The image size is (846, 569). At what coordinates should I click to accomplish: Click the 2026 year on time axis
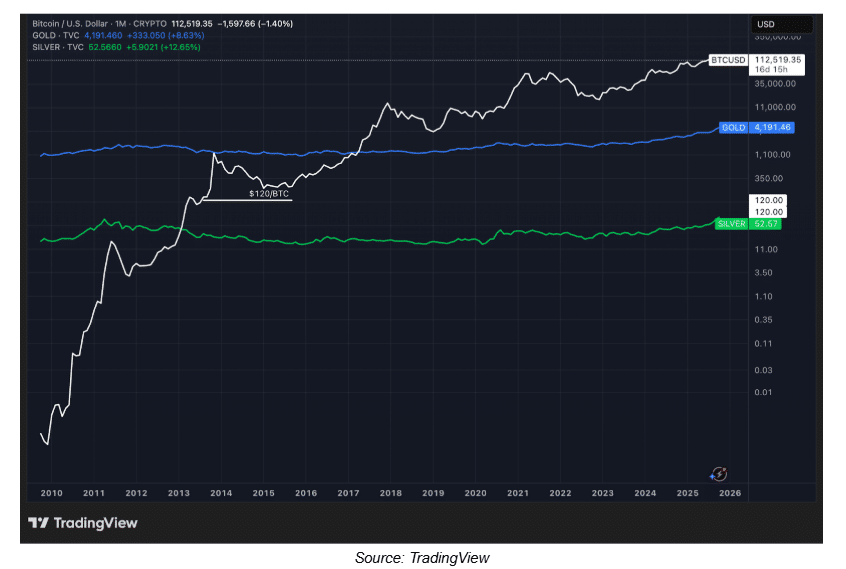coord(730,493)
